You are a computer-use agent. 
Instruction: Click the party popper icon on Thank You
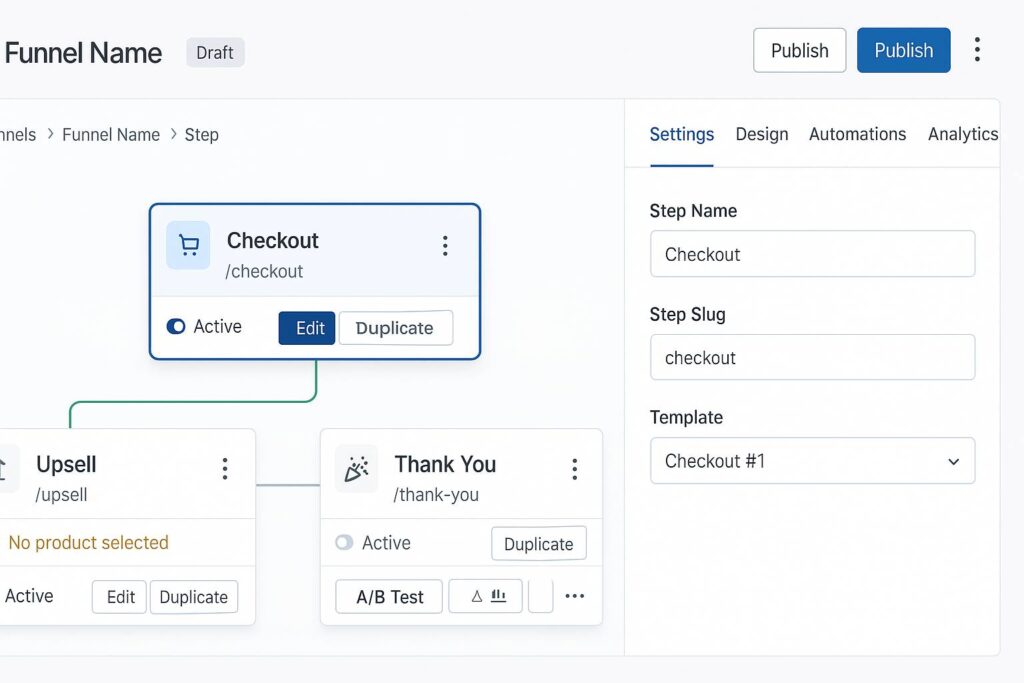point(356,469)
